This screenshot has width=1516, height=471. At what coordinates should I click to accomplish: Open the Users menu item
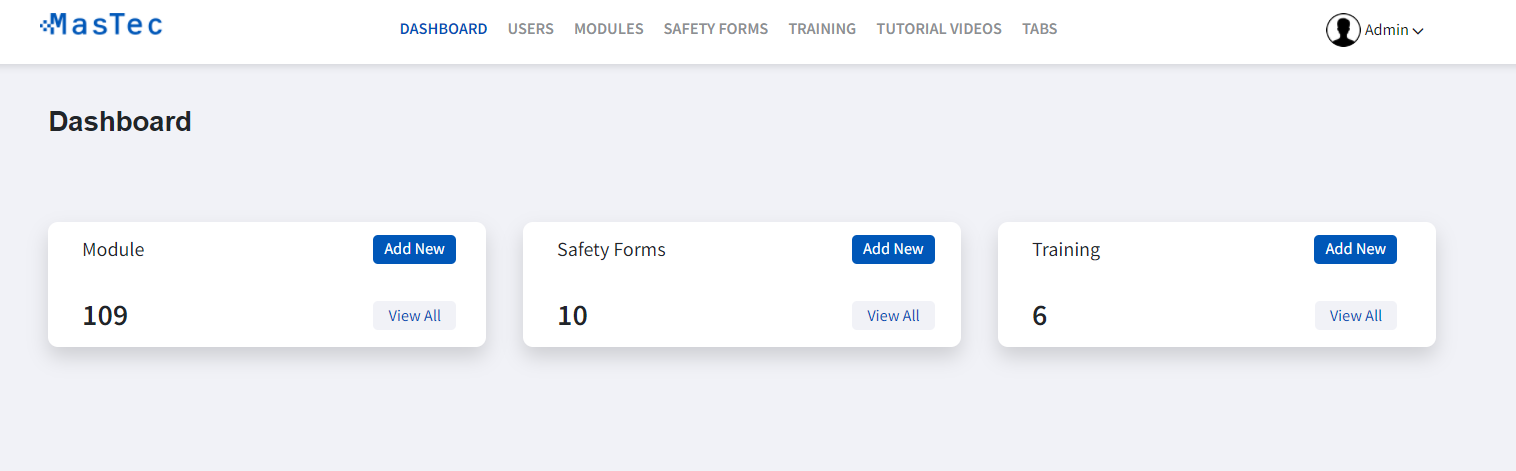coord(531,29)
